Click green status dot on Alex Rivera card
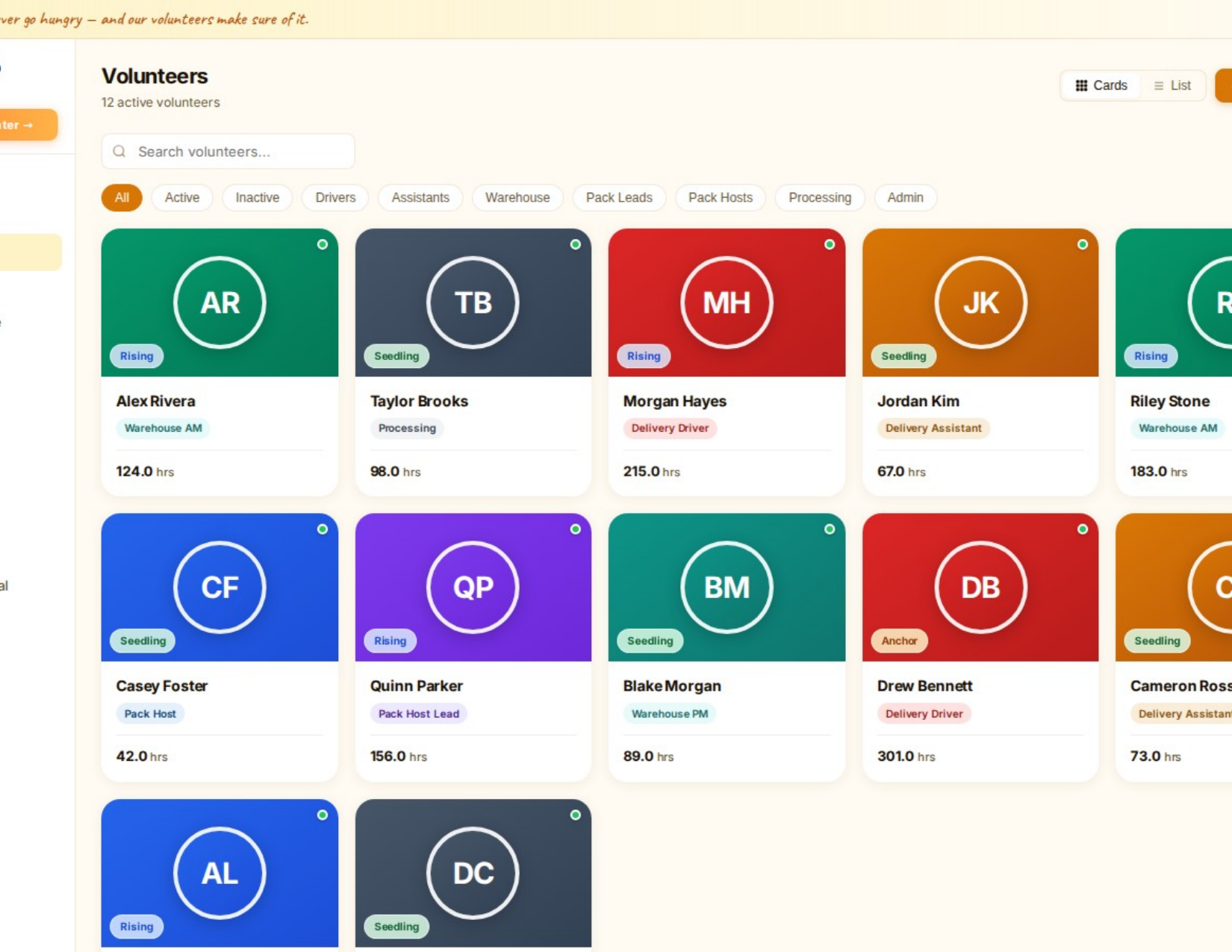This screenshot has height=952, width=1232. (323, 244)
